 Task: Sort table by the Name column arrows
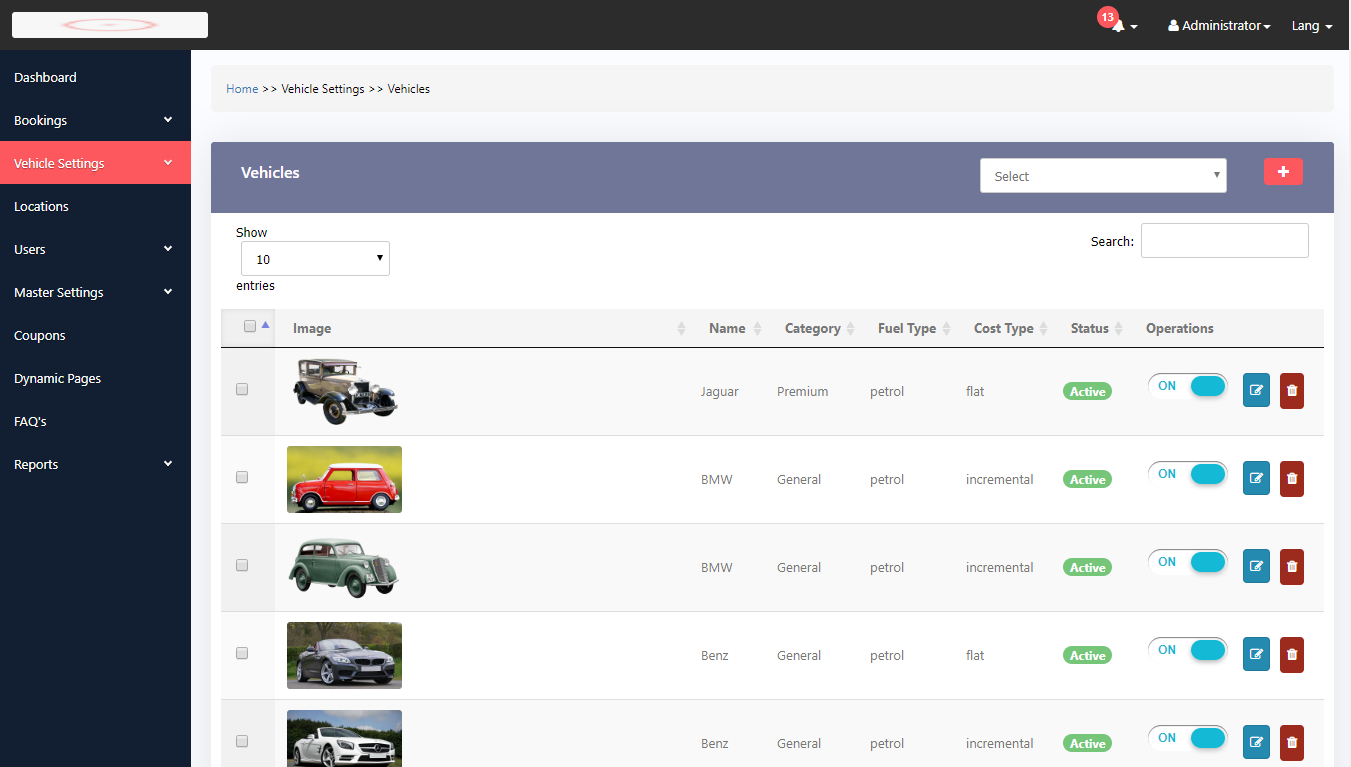pyautogui.click(x=757, y=329)
